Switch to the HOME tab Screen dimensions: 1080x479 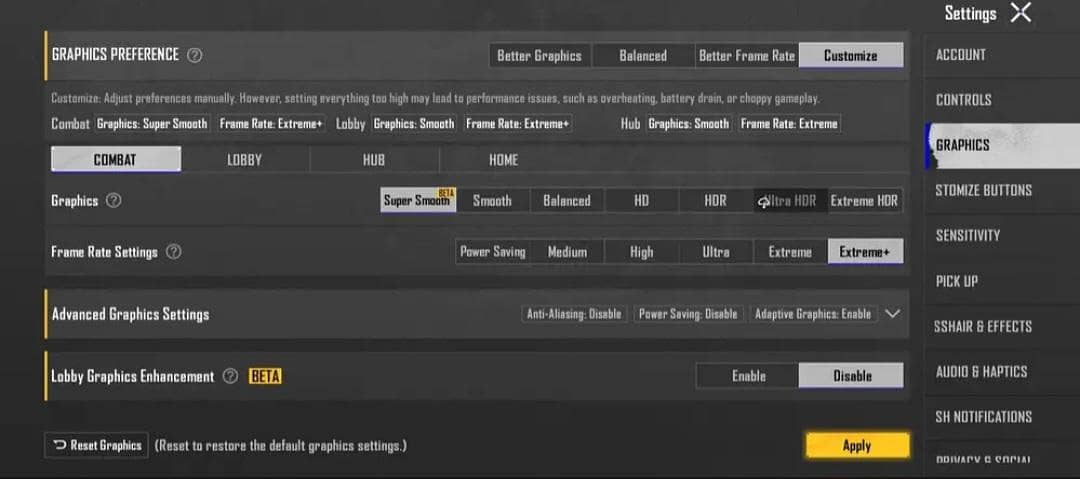coord(503,160)
